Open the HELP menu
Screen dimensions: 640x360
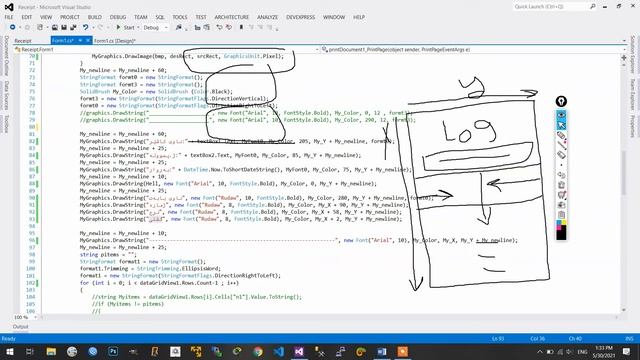point(359,17)
